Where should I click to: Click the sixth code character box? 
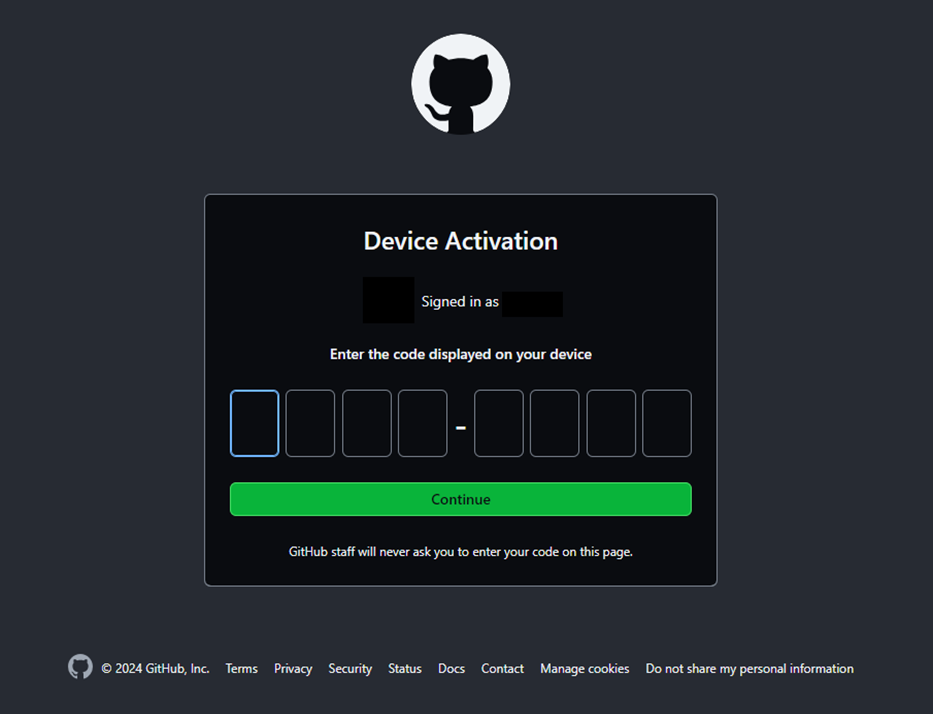555,423
